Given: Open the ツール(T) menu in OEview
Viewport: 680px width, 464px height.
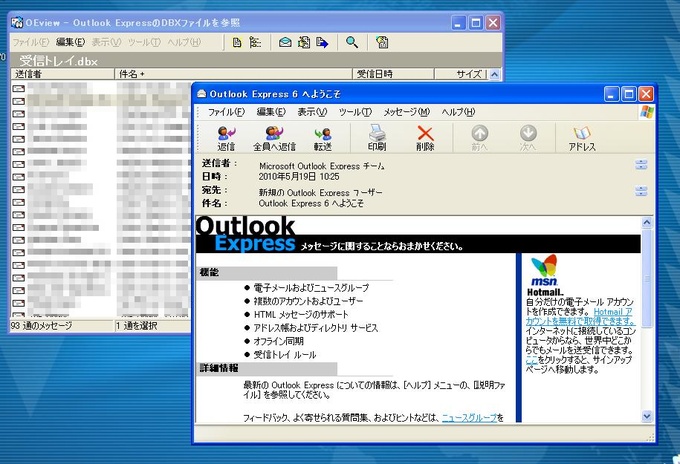Looking at the screenshot, I should 144,42.
